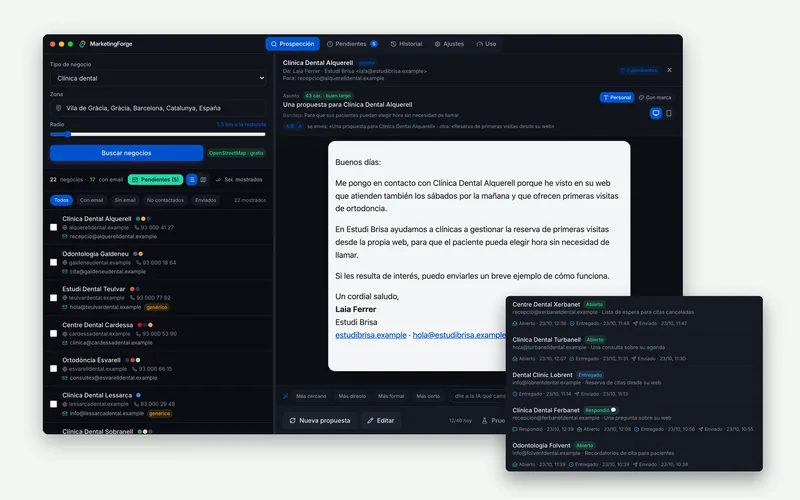The width and height of the screenshot is (800, 500).
Task: Click the genérico tag on Estudi Dental Teulvar
Action: click(x=157, y=307)
